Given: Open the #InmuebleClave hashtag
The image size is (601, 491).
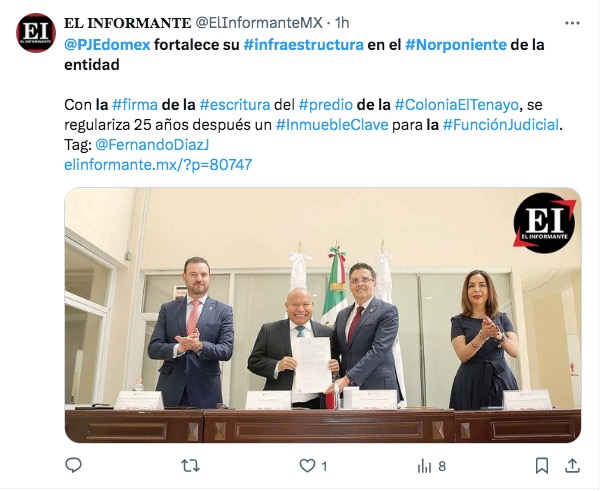Looking at the screenshot, I should pos(332,125).
